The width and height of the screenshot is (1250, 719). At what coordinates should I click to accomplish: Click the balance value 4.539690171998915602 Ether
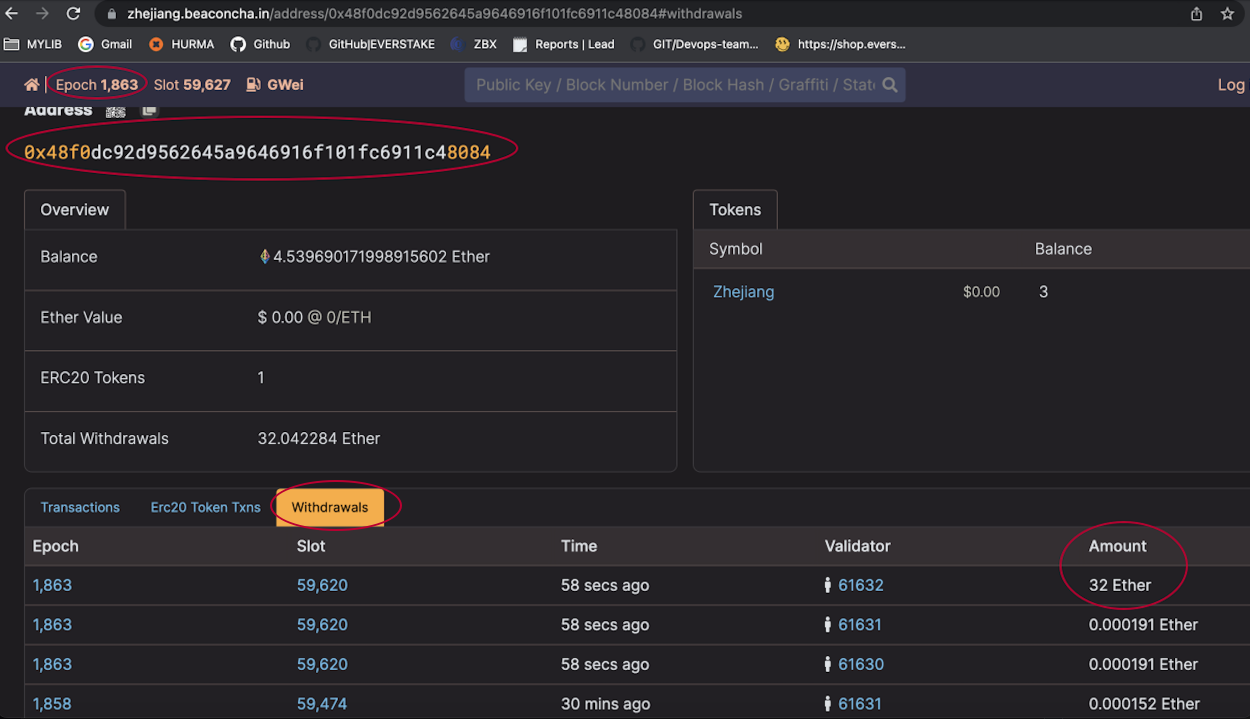(381, 257)
